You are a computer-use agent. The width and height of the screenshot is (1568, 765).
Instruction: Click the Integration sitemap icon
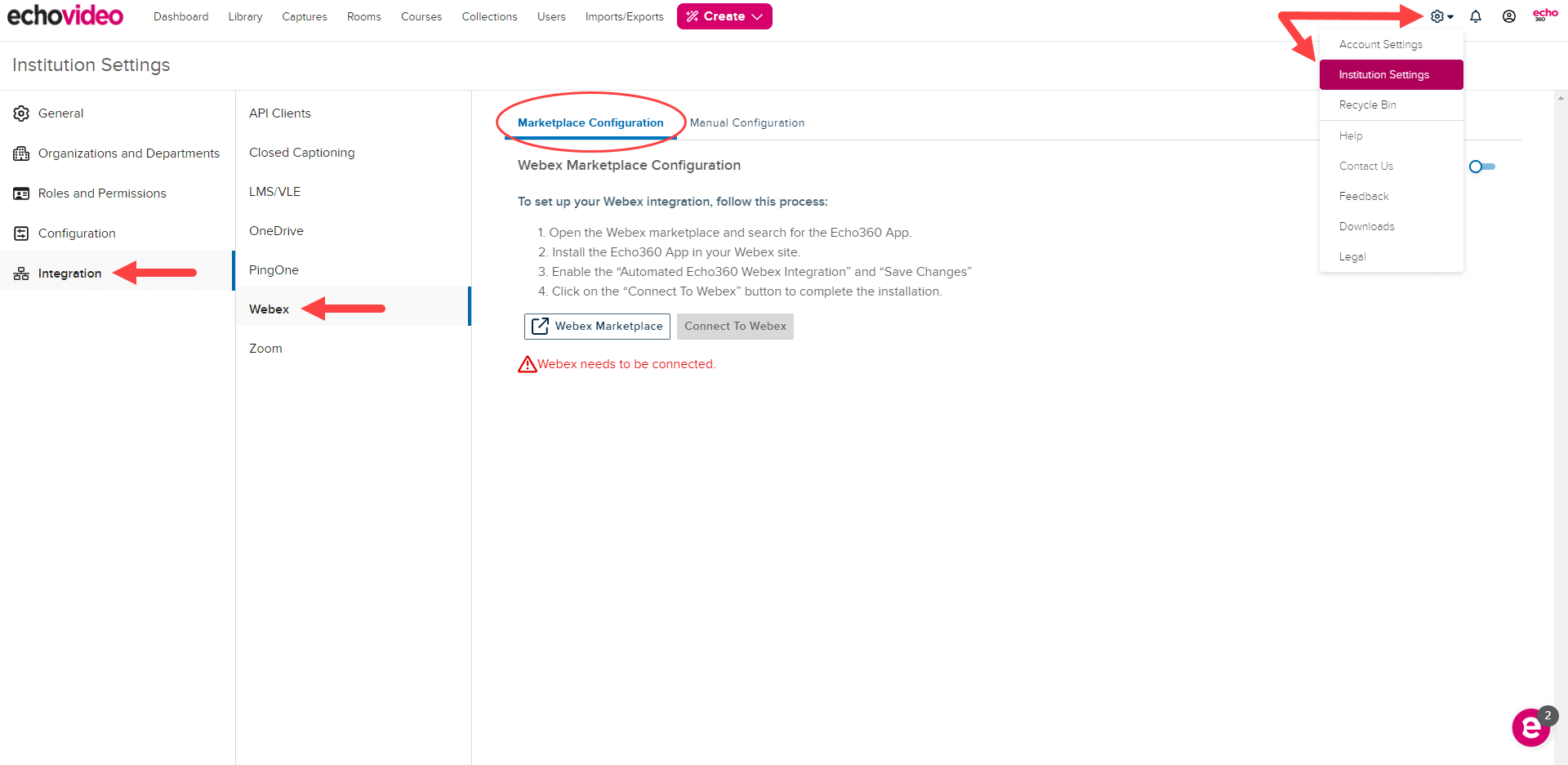[x=20, y=273]
